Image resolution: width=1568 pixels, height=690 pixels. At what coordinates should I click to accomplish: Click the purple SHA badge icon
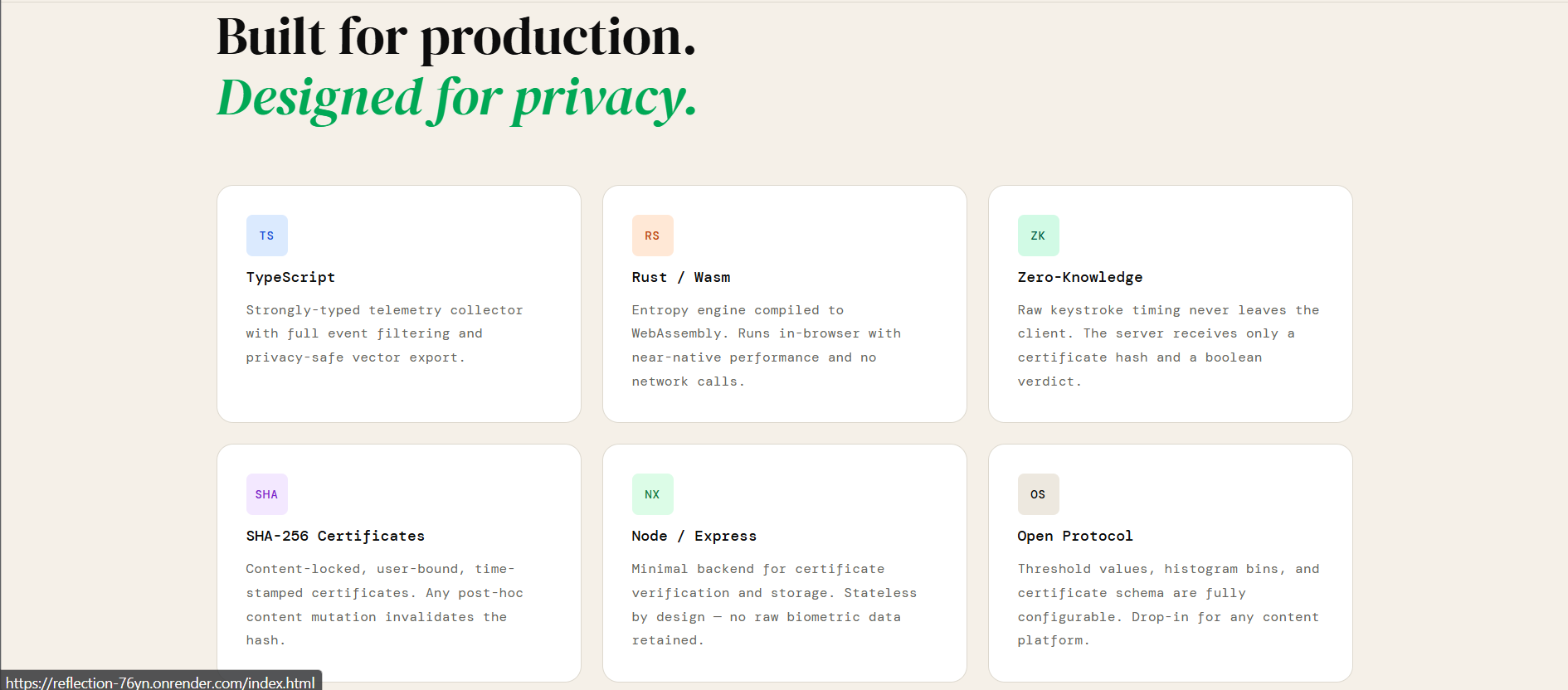[267, 494]
